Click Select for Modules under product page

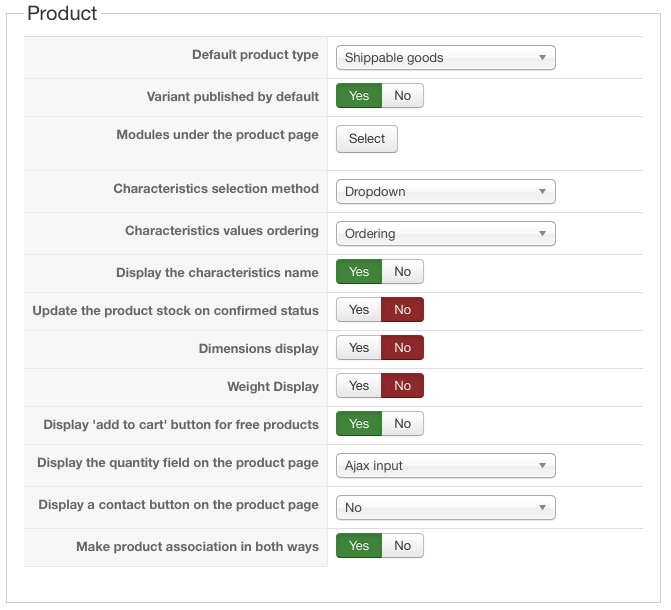(366, 139)
